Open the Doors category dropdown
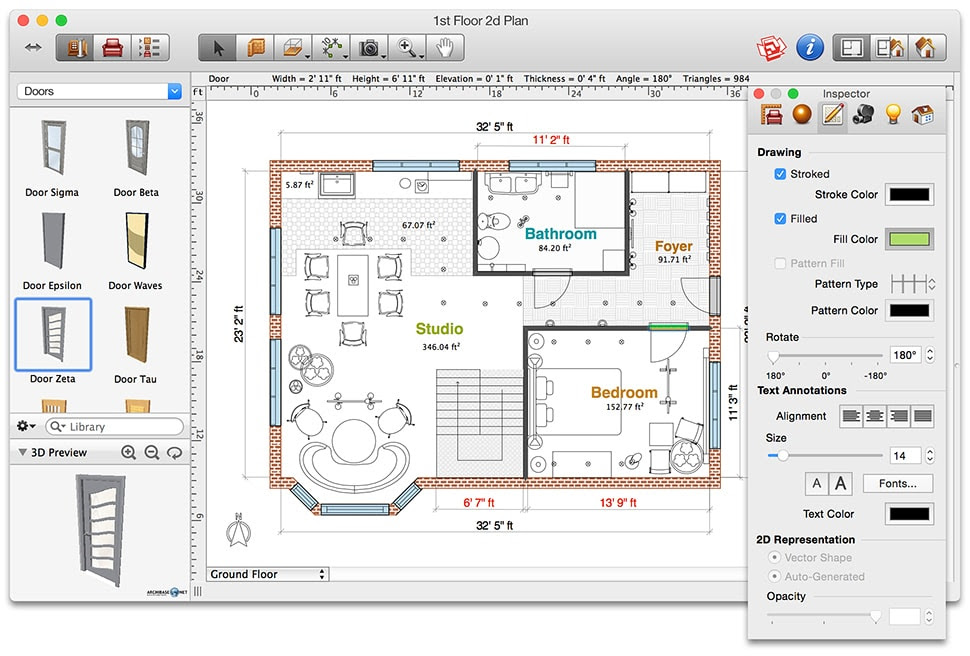 click(99, 91)
